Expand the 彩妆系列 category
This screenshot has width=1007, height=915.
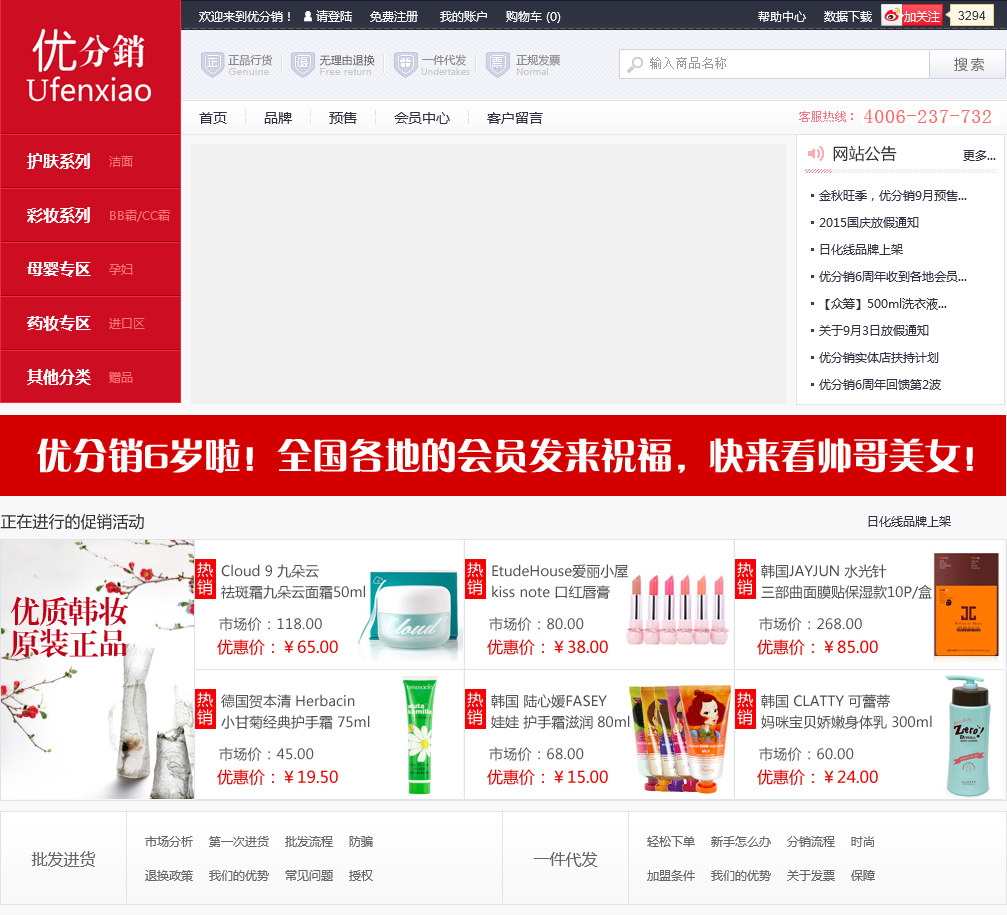[58, 215]
